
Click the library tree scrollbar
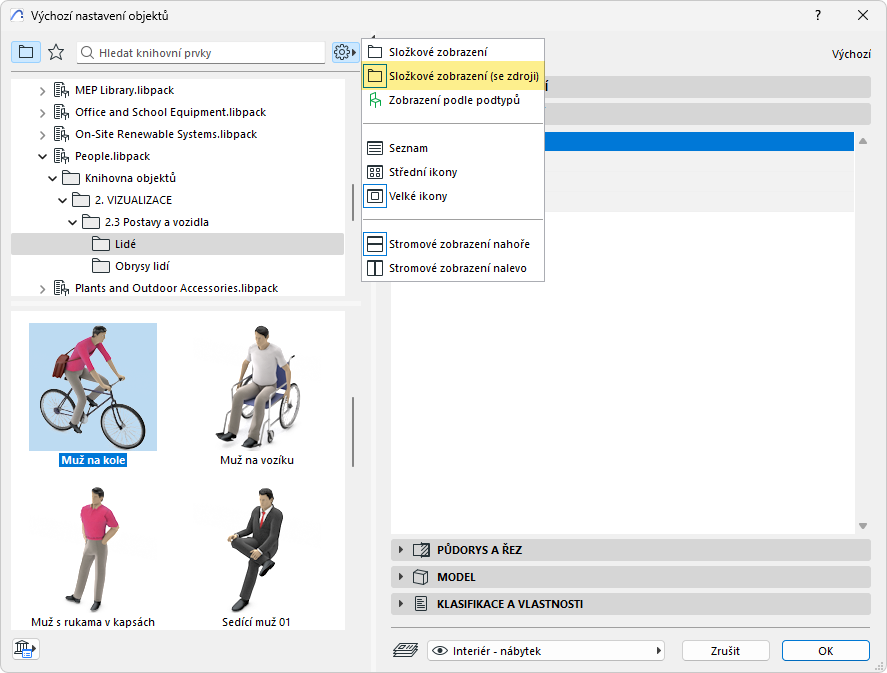[x=353, y=202]
